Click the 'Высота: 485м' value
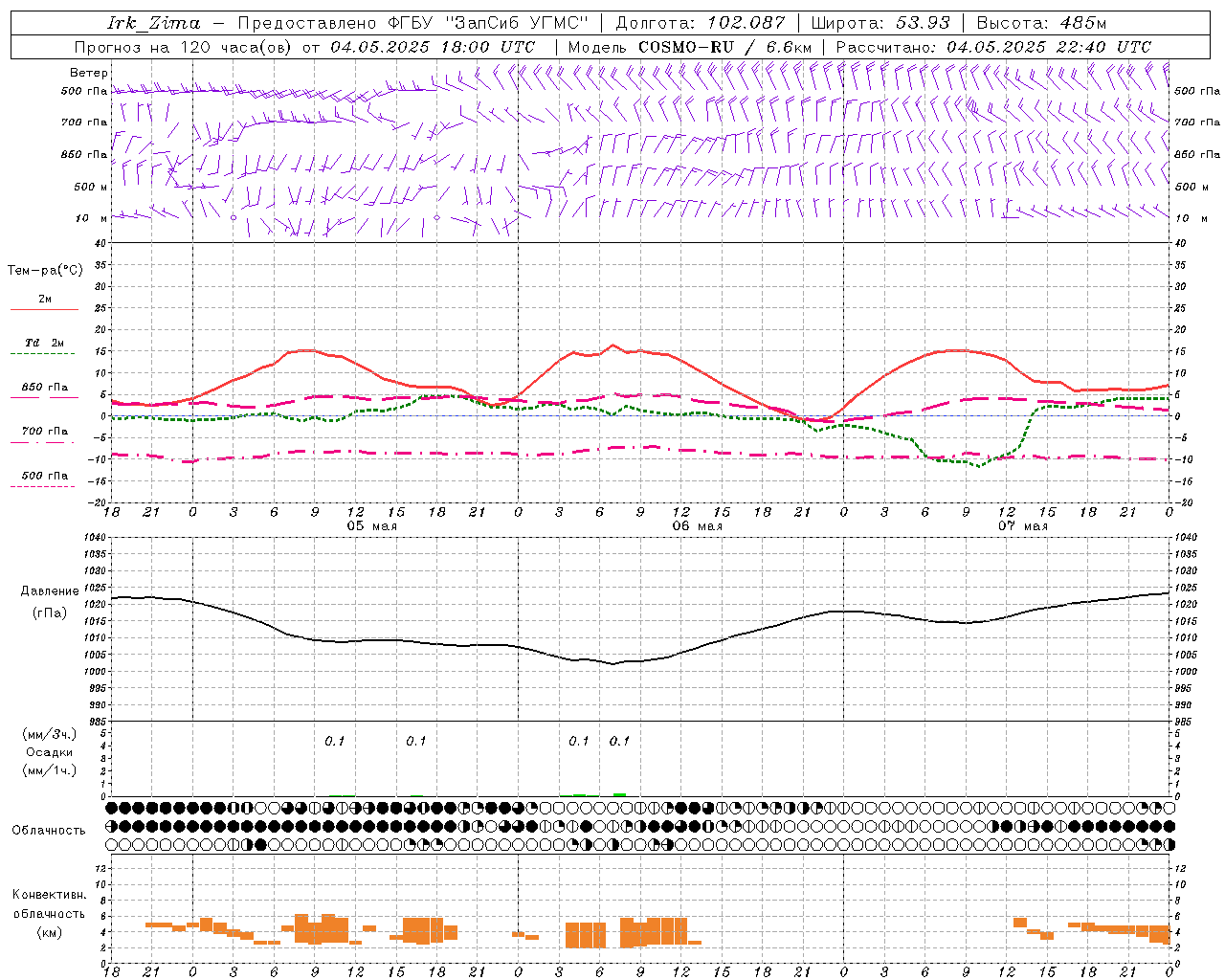The image size is (1225, 980). coord(1041,23)
